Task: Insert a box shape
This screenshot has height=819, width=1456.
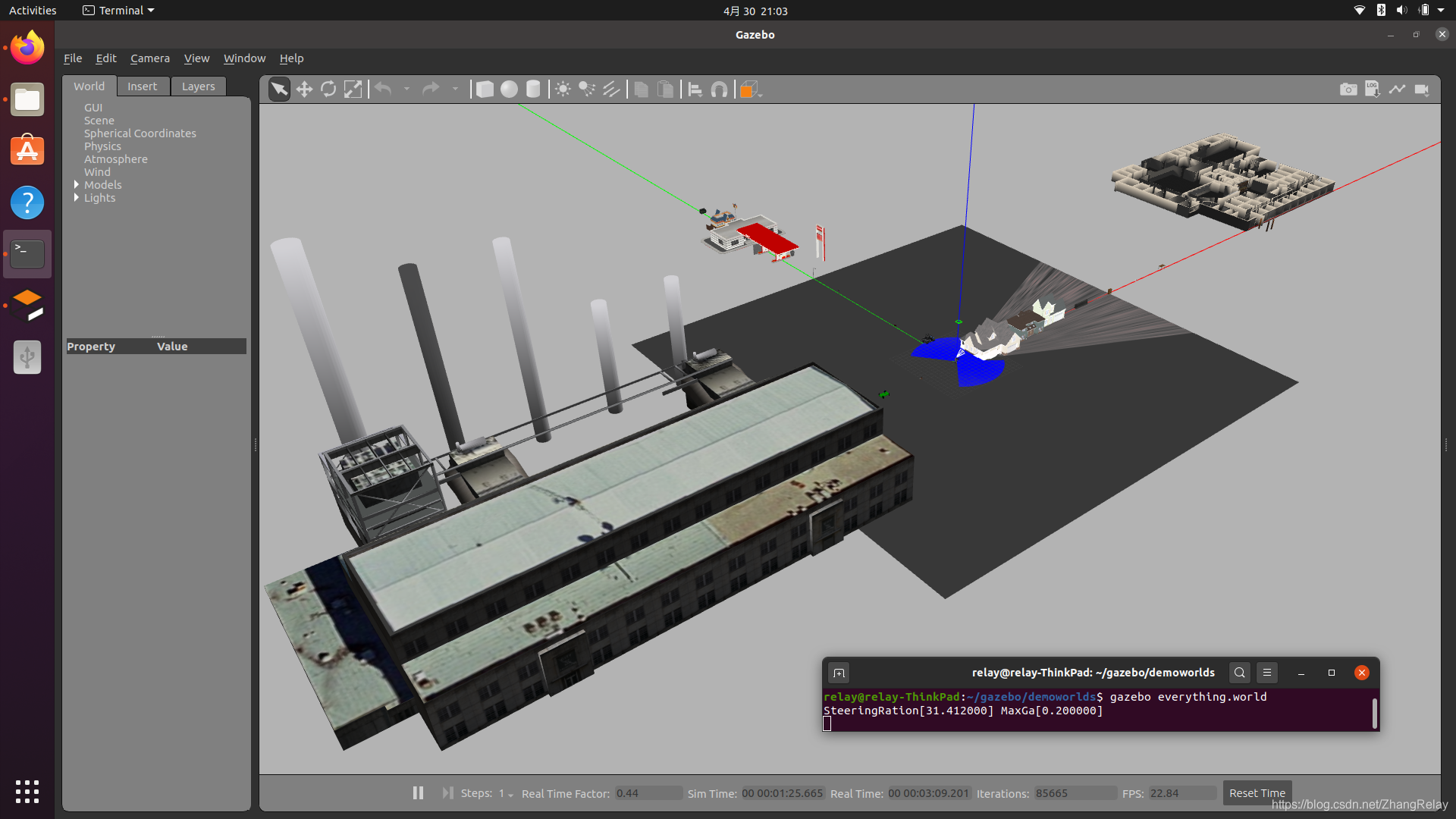Action: [485, 89]
